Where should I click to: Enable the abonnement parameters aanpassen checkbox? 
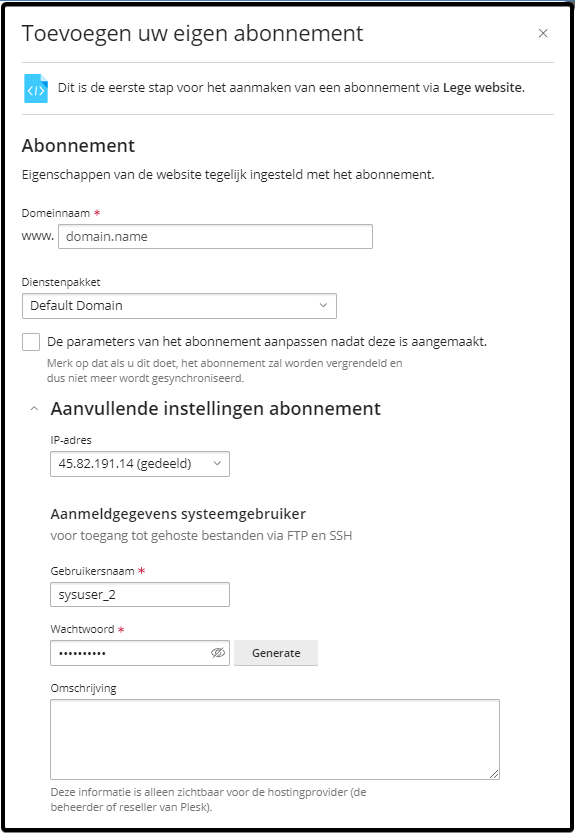coord(31,342)
